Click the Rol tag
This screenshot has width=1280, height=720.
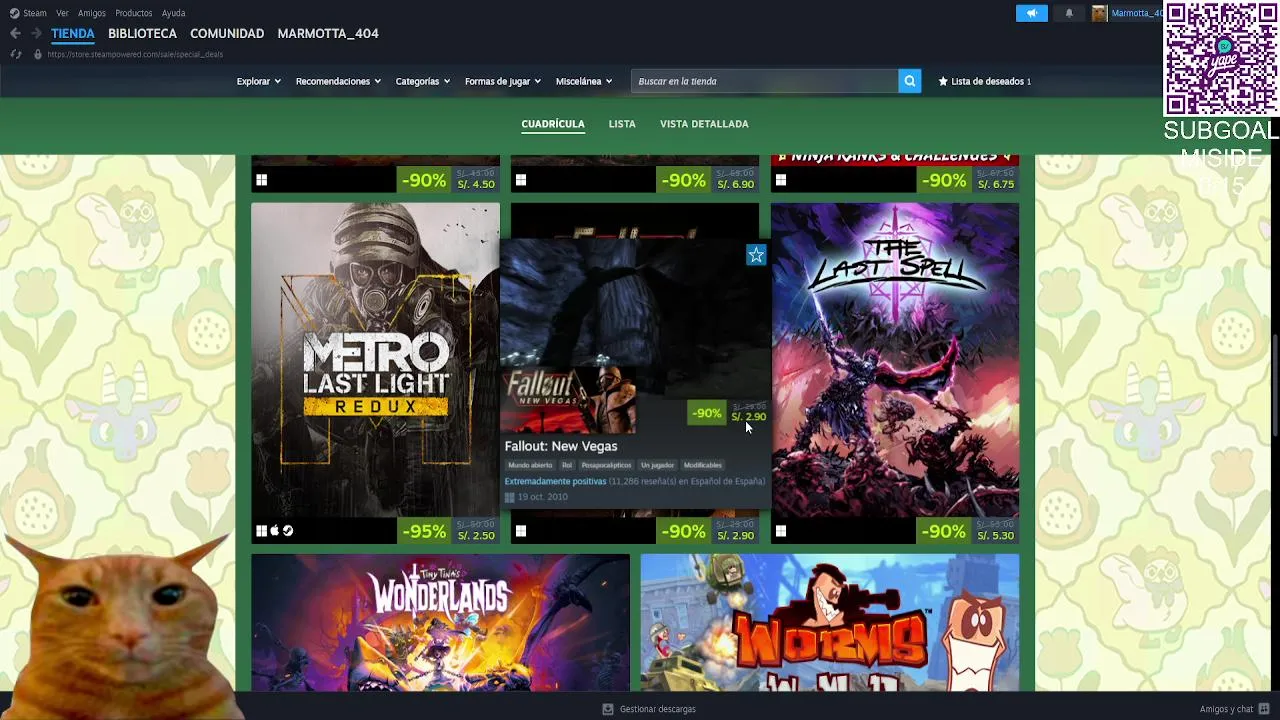(x=567, y=465)
